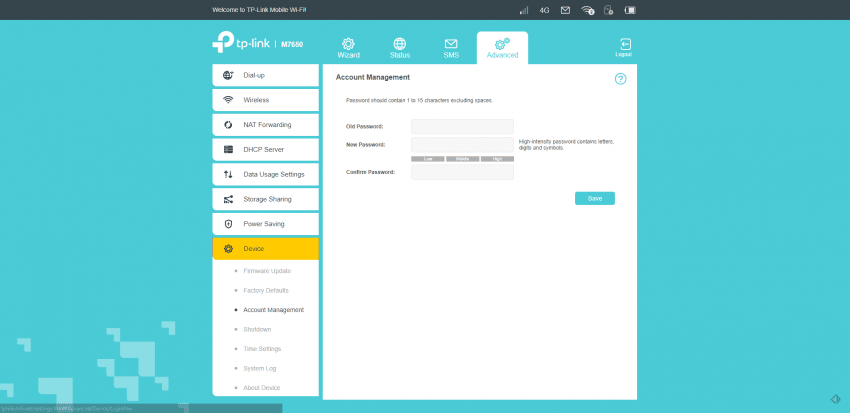Image resolution: width=850 pixels, height=413 pixels.
Task: Open the help question mark icon
Action: (620, 79)
